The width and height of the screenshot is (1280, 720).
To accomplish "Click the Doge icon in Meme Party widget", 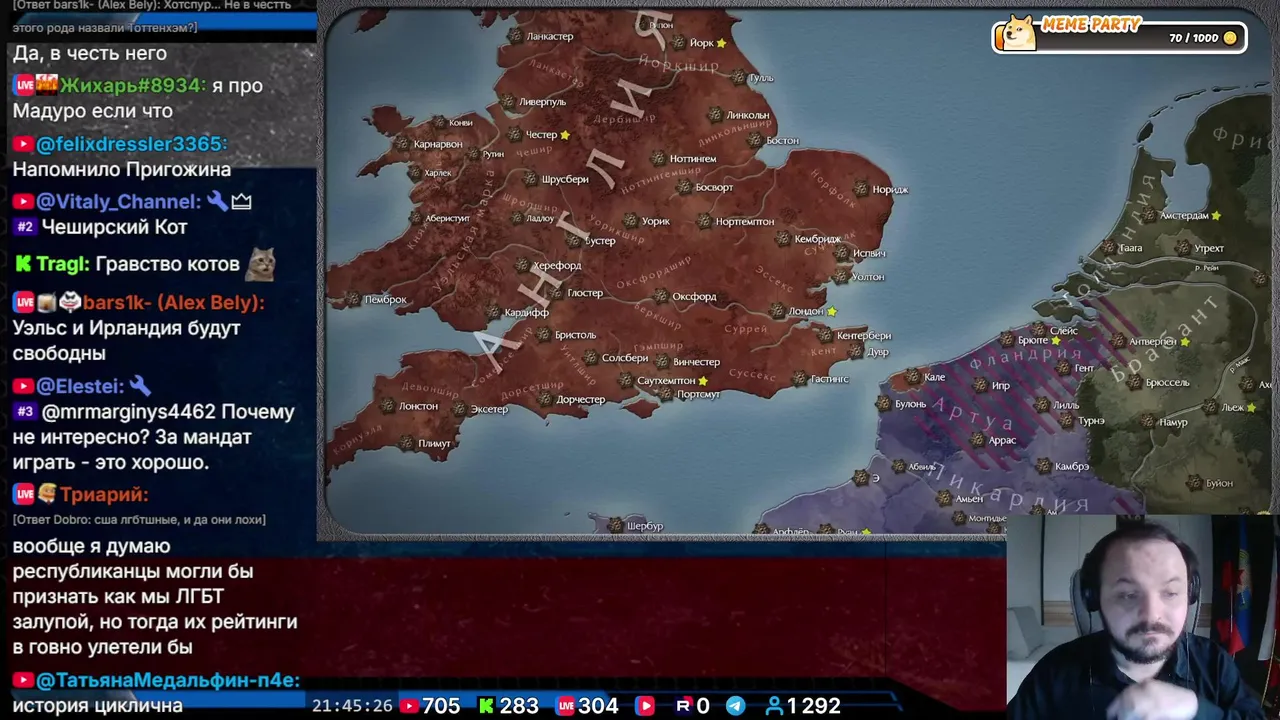I will [x=1019, y=33].
